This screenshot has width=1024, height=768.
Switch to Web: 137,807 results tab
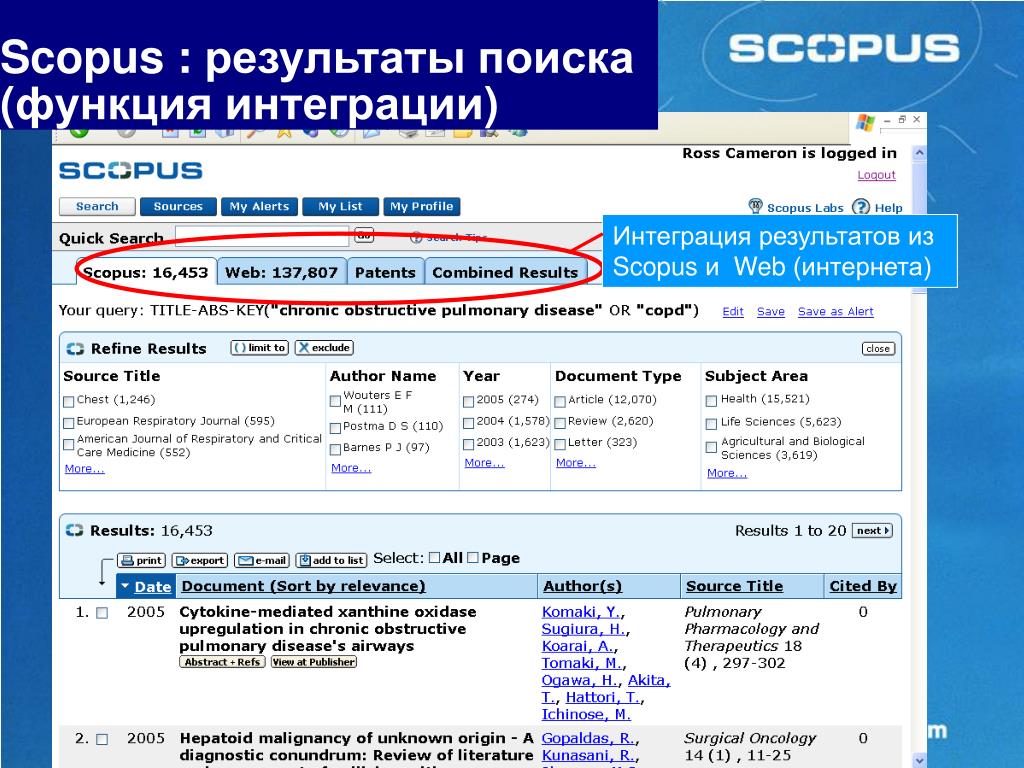point(281,272)
